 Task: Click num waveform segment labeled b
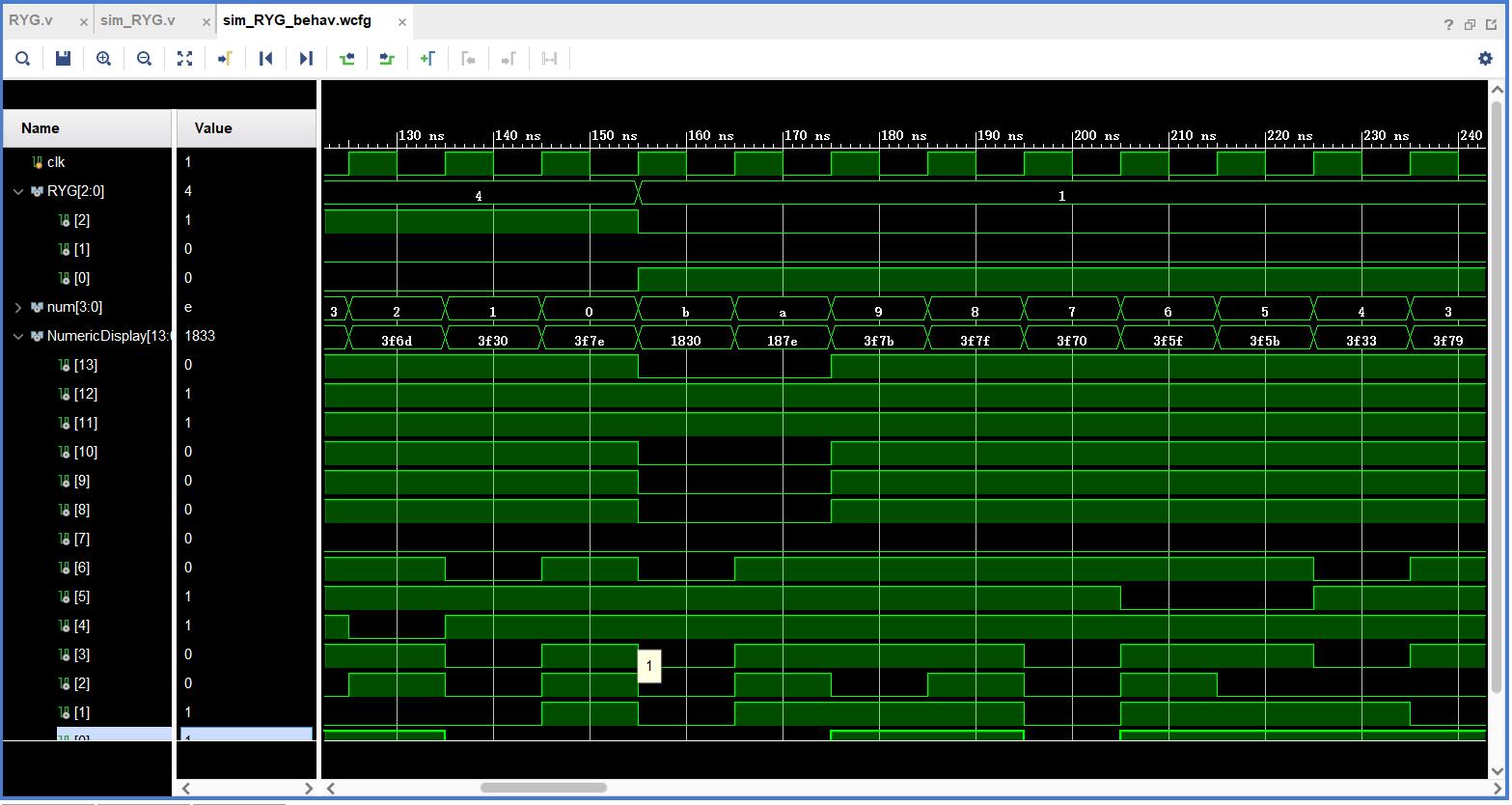pyautogui.click(x=686, y=311)
